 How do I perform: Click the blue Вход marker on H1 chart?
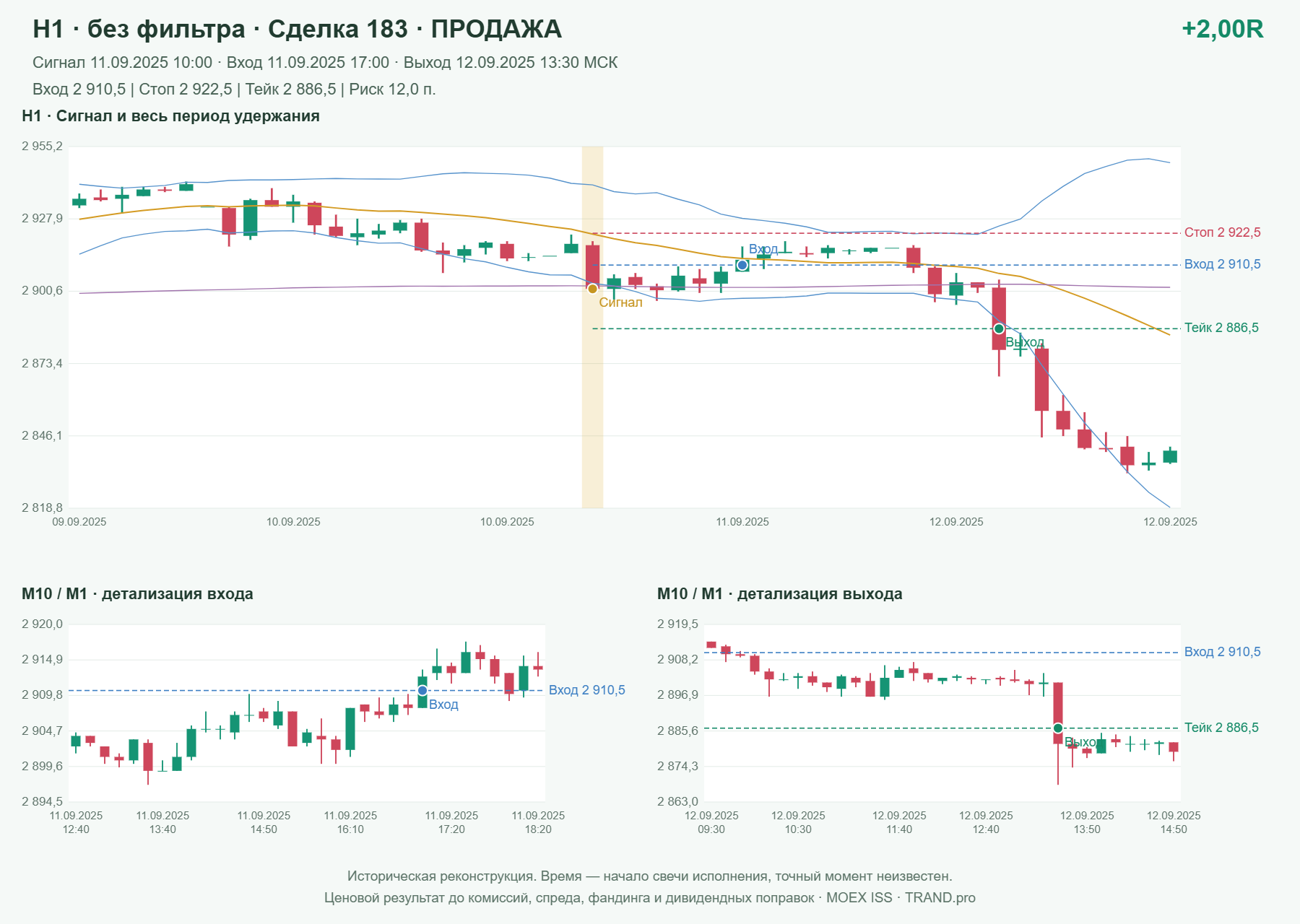point(742,266)
